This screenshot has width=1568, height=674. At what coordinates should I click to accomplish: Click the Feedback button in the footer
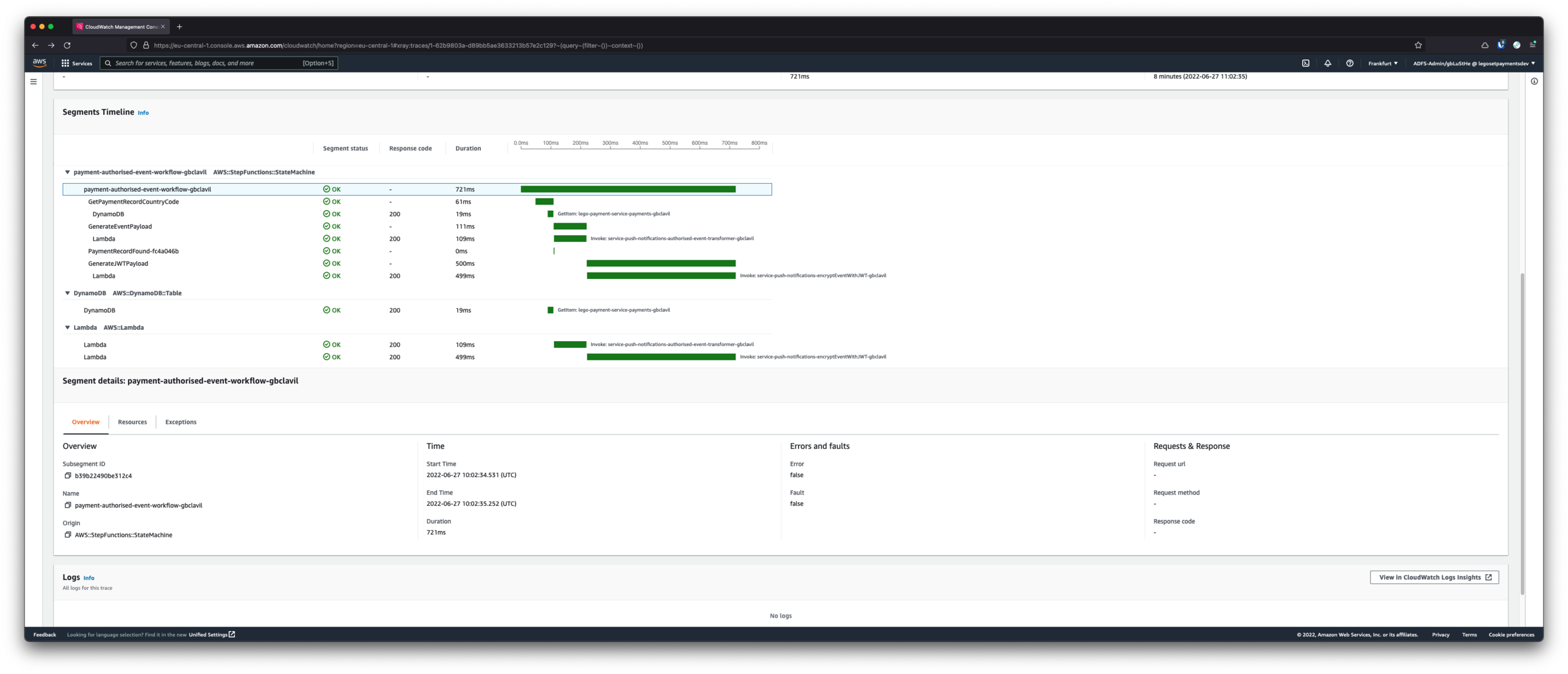pos(45,635)
